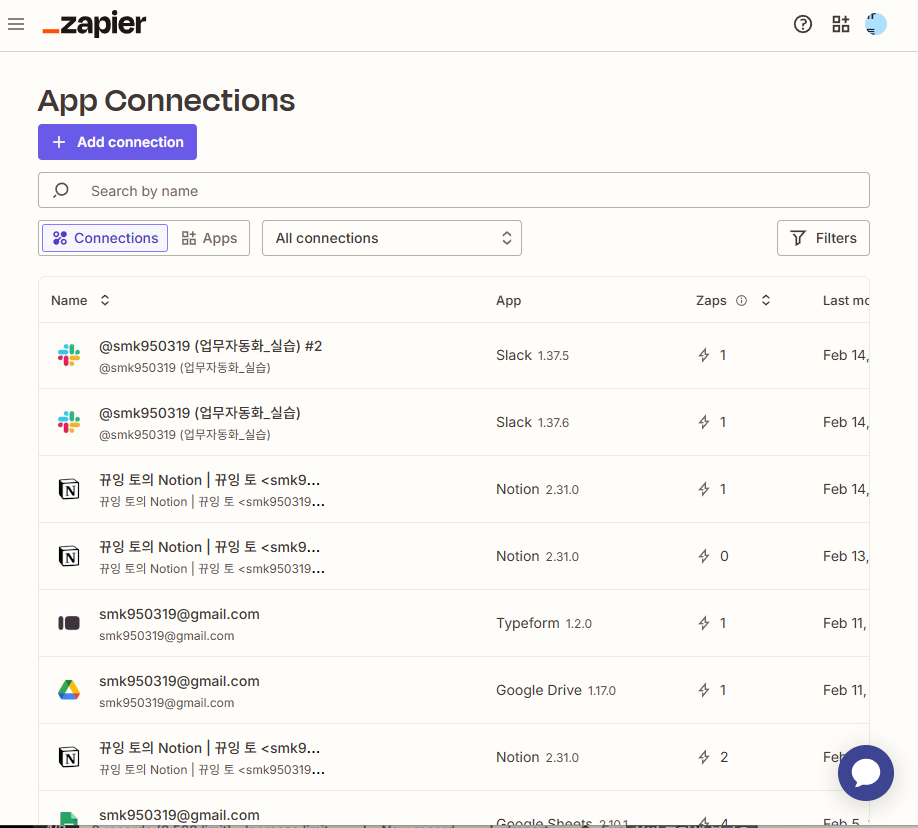Open the Filters button
The height and width of the screenshot is (828, 918).
click(x=823, y=238)
